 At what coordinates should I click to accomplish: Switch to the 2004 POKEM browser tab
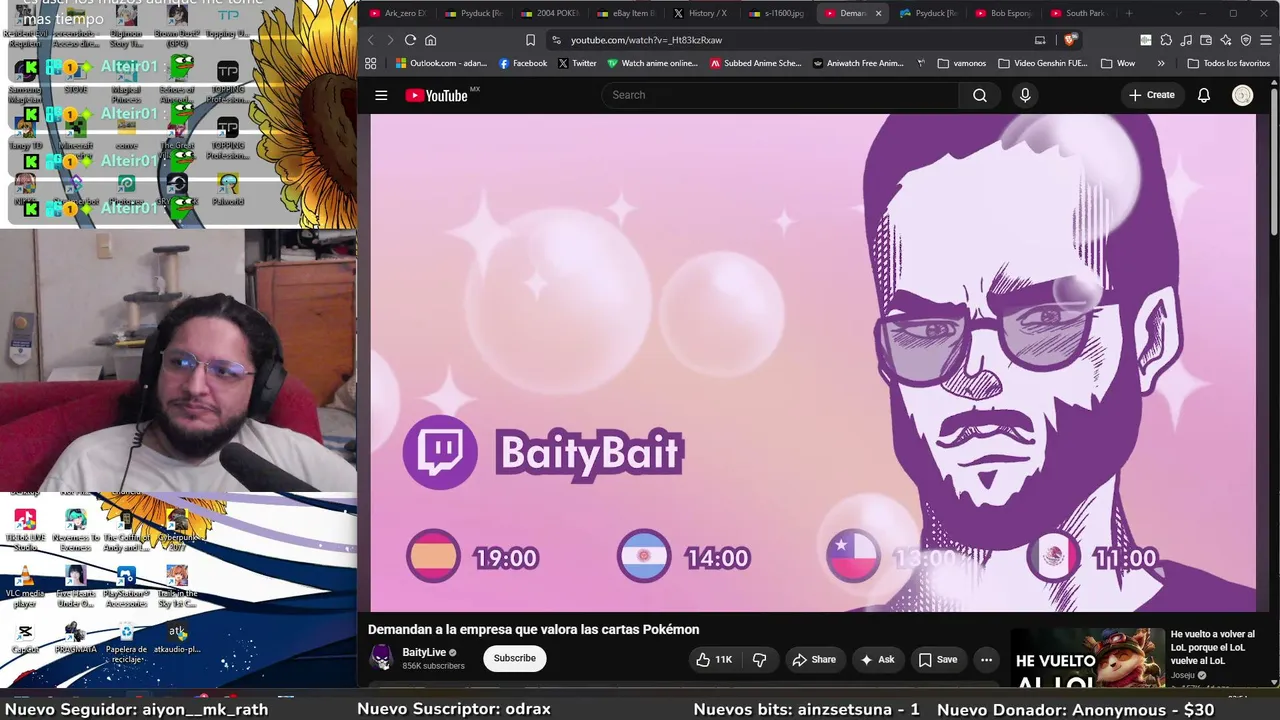[549, 13]
